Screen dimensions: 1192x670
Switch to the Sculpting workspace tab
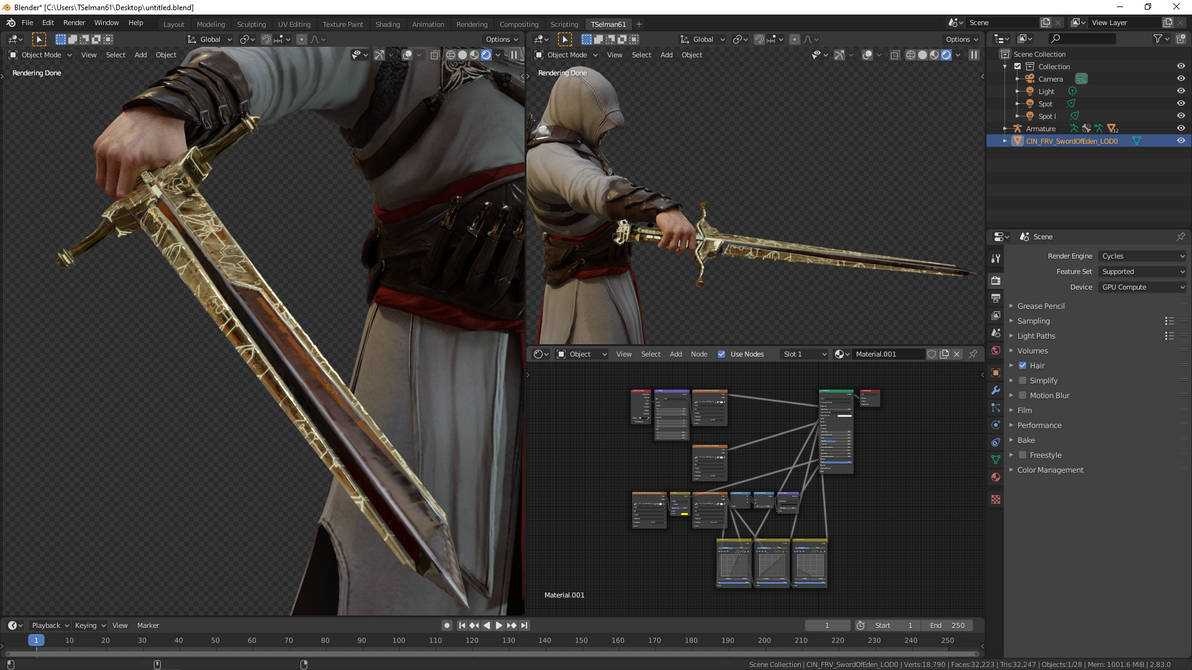(251, 24)
